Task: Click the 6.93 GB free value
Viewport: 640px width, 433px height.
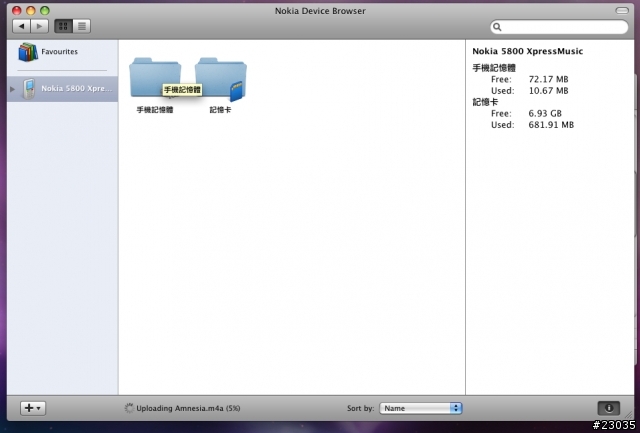Action: point(545,113)
